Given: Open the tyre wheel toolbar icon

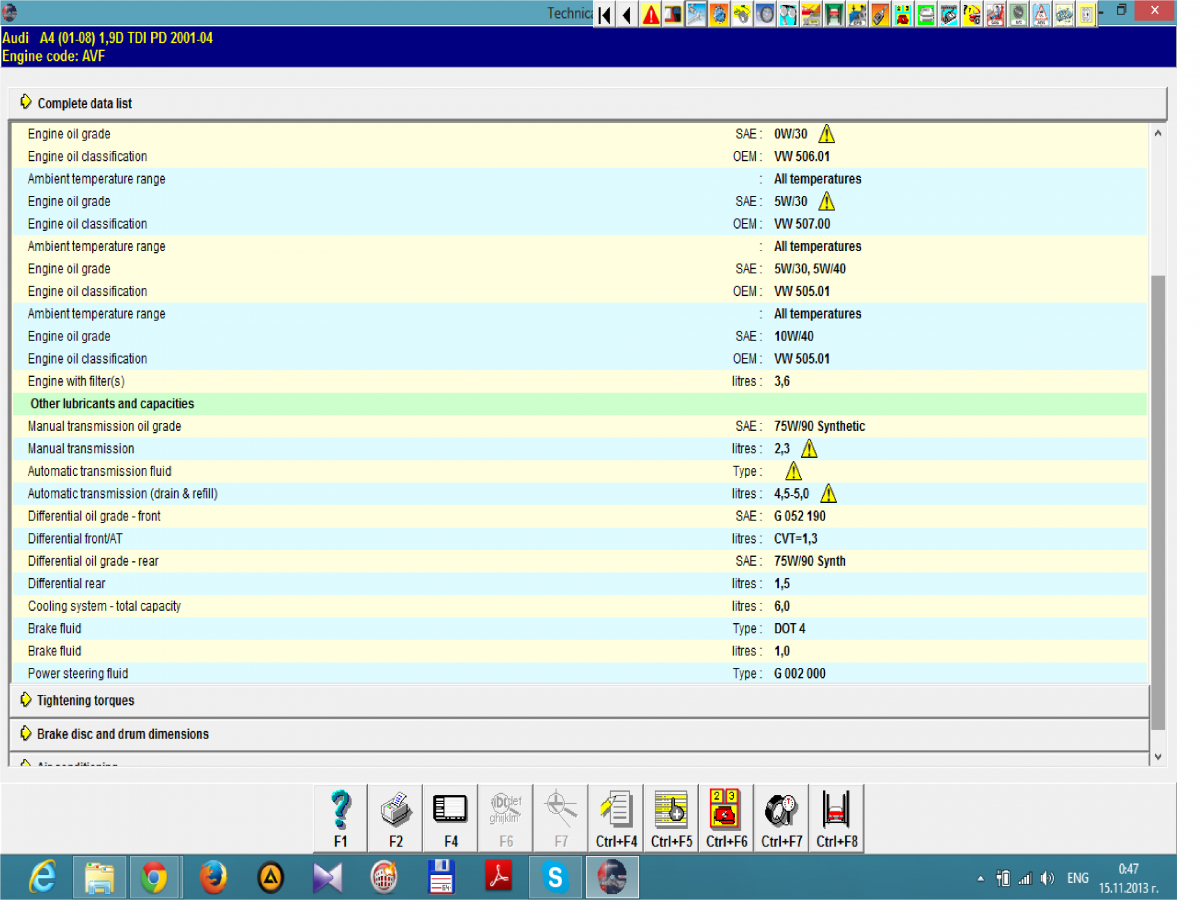Looking at the screenshot, I should (x=765, y=14).
